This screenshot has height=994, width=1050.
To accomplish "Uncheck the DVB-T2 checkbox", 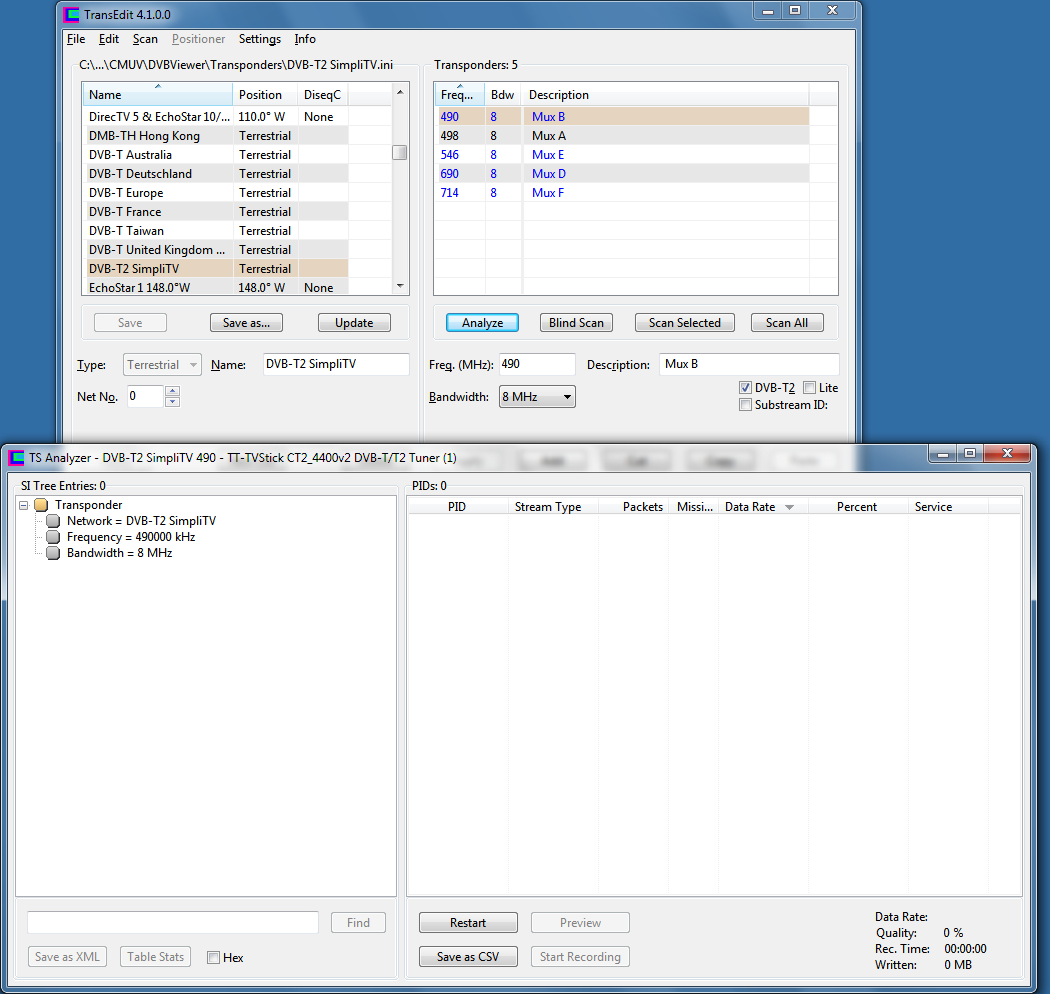I will (745, 388).
